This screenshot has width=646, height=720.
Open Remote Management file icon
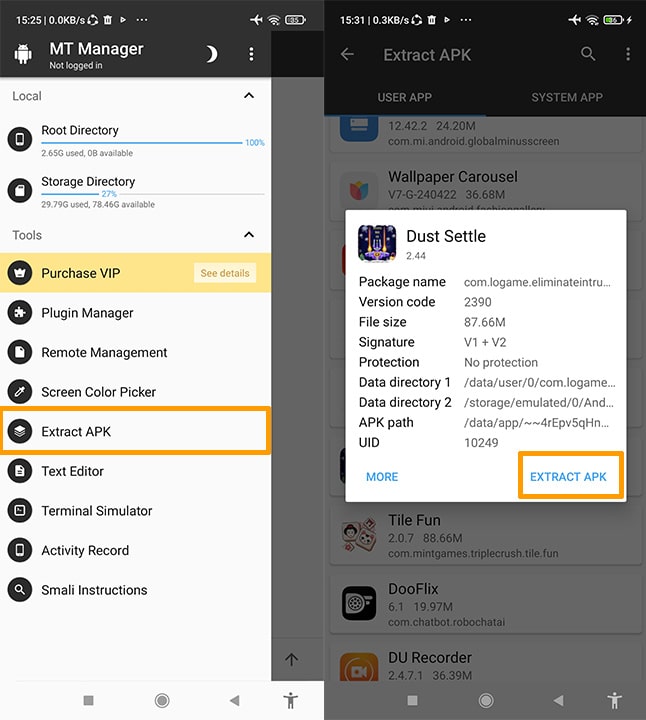(x=20, y=352)
